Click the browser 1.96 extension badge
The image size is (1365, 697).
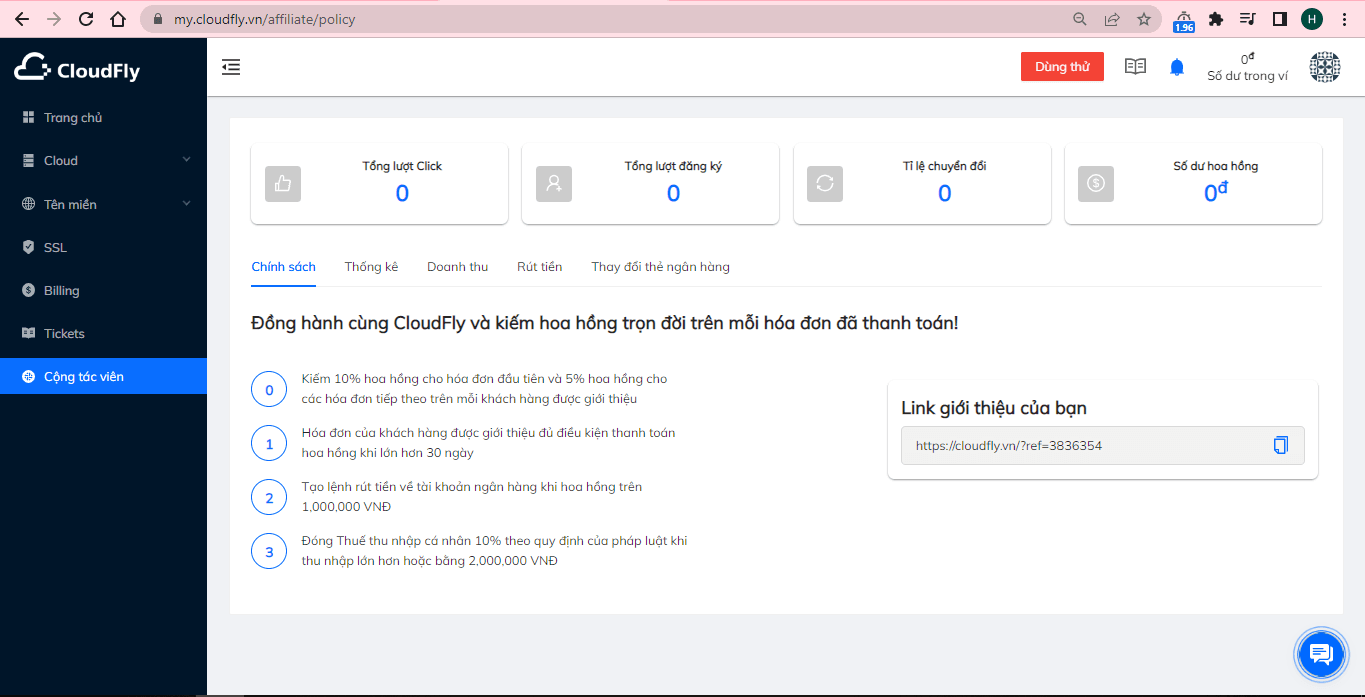pyautogui.click(x=1184, y=20)
